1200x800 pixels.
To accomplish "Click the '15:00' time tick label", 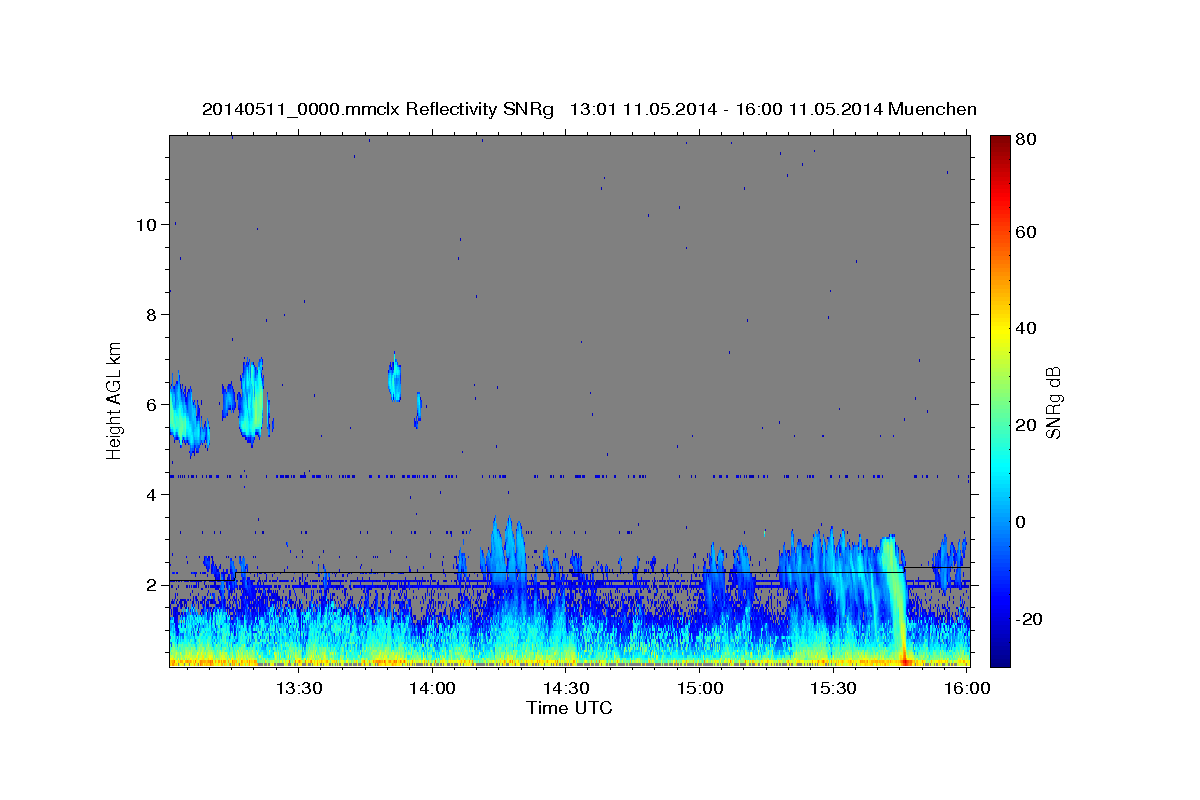I will click(x=700, y=688).
